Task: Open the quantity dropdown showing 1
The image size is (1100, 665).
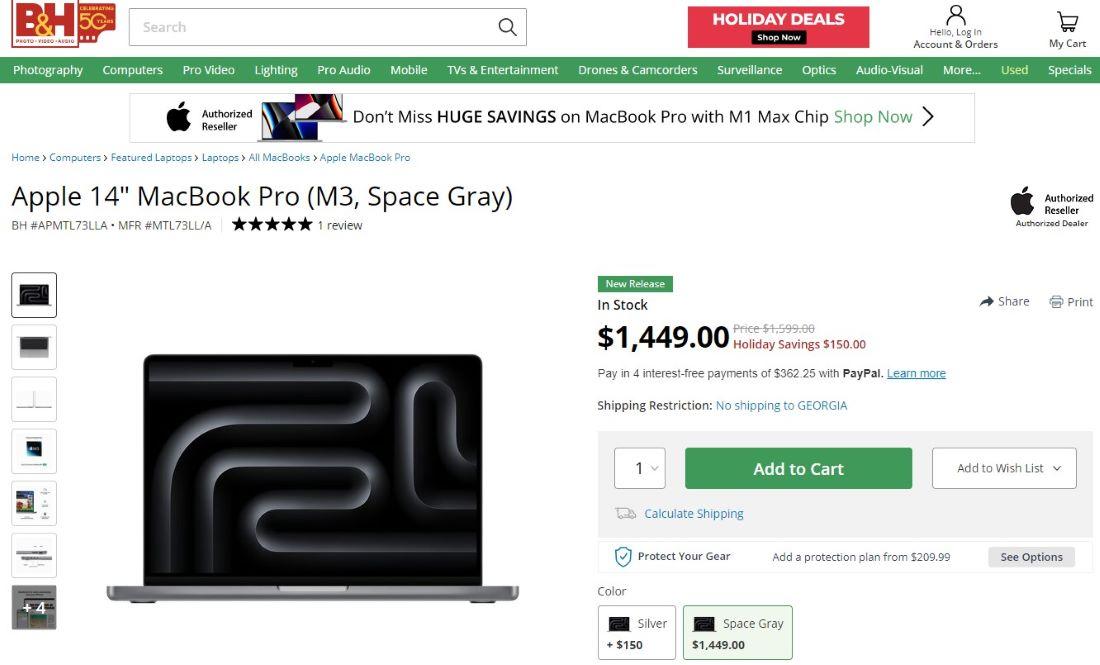Action: click(639, 468)
